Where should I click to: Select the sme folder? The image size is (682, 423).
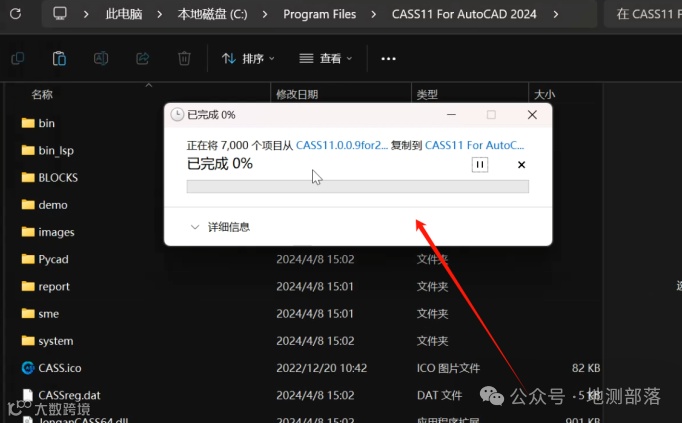48,314
